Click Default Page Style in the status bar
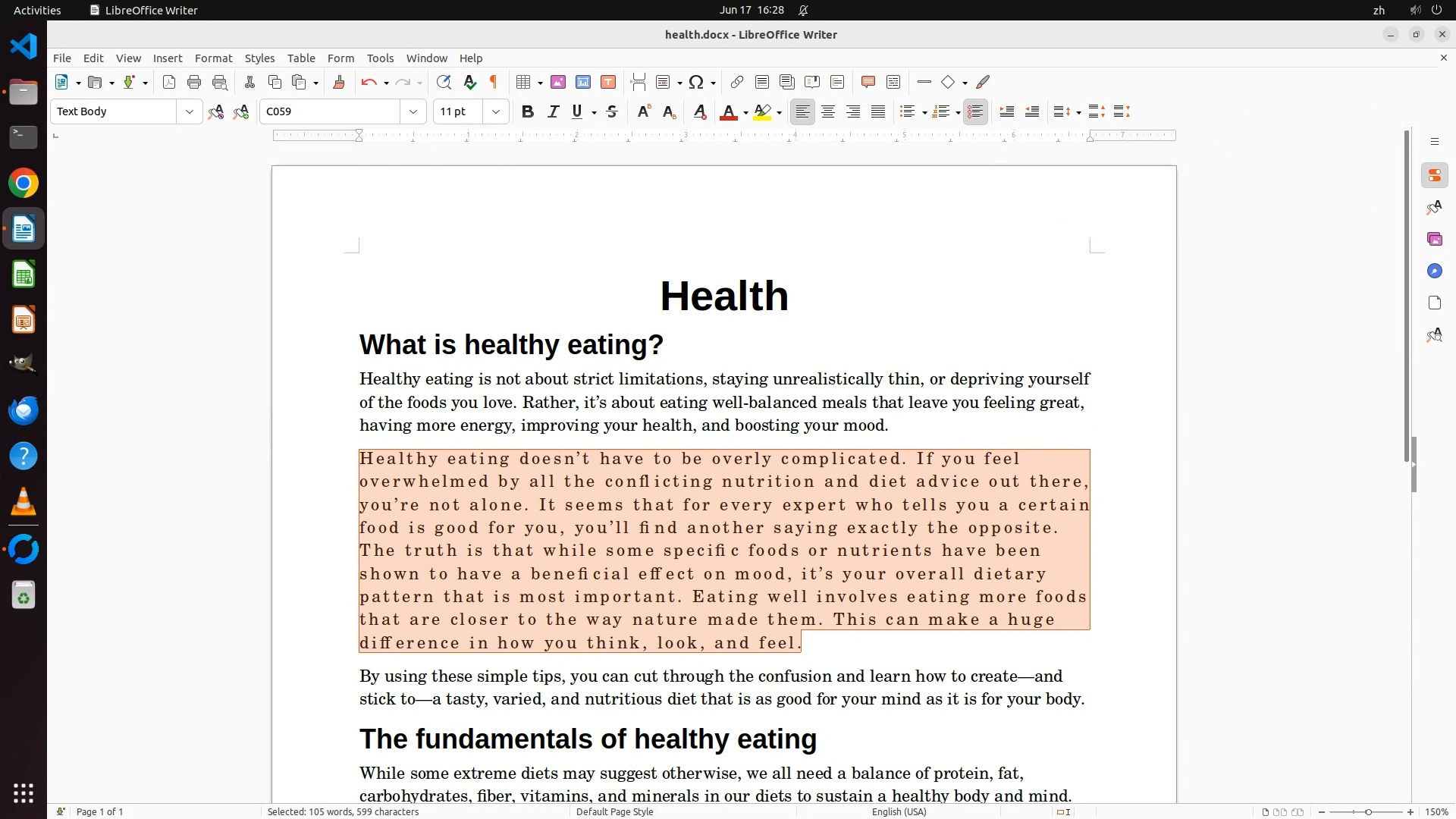Image resolution: width=1456 pixels, height=819 pixels. (x=614, y=811)
